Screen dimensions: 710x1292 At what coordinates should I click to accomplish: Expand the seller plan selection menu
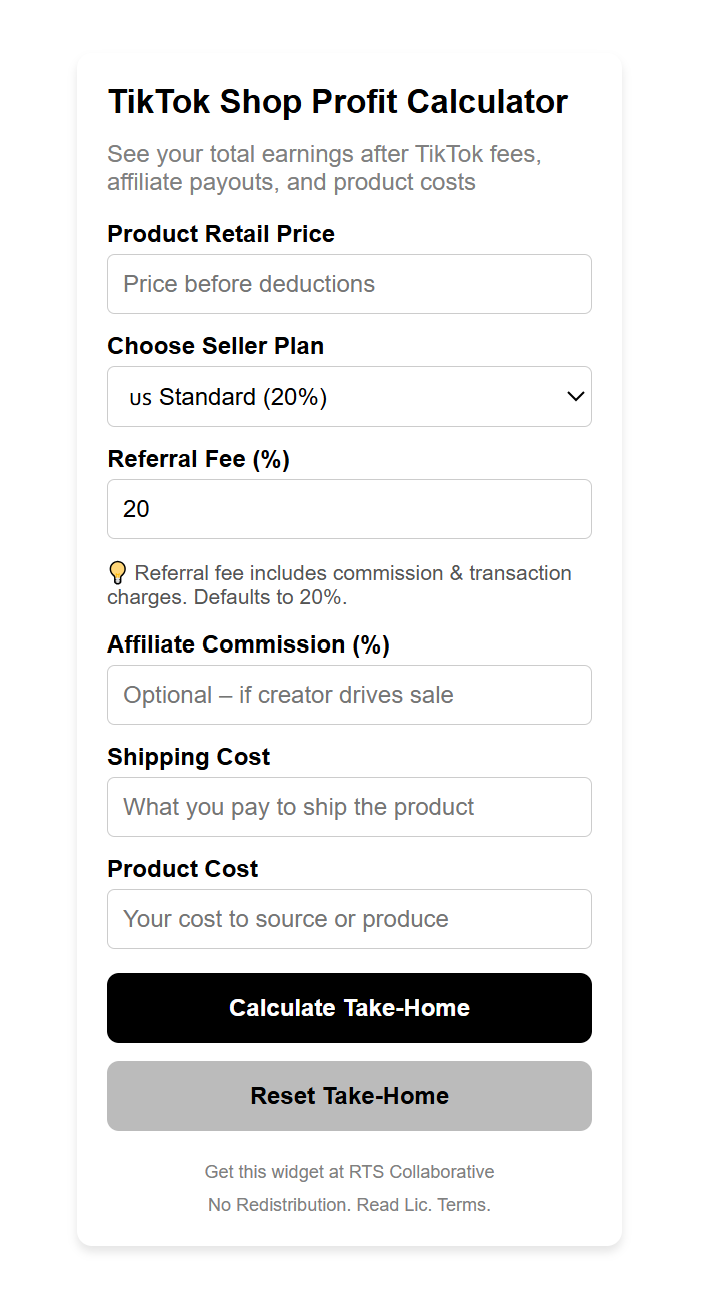[x=349, y=396]
